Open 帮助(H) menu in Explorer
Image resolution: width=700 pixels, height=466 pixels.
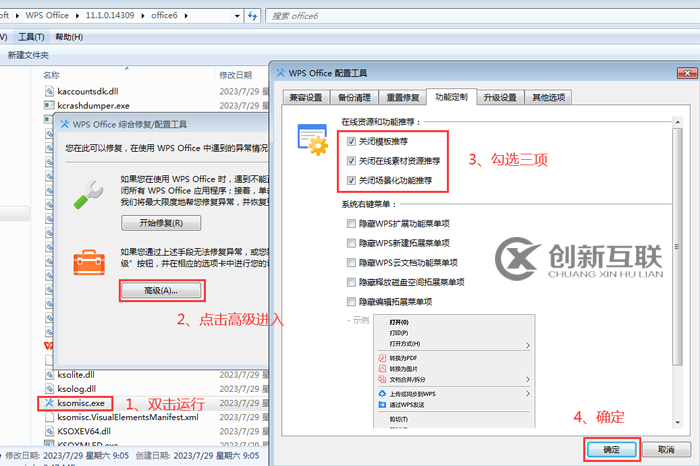point(69,37)
